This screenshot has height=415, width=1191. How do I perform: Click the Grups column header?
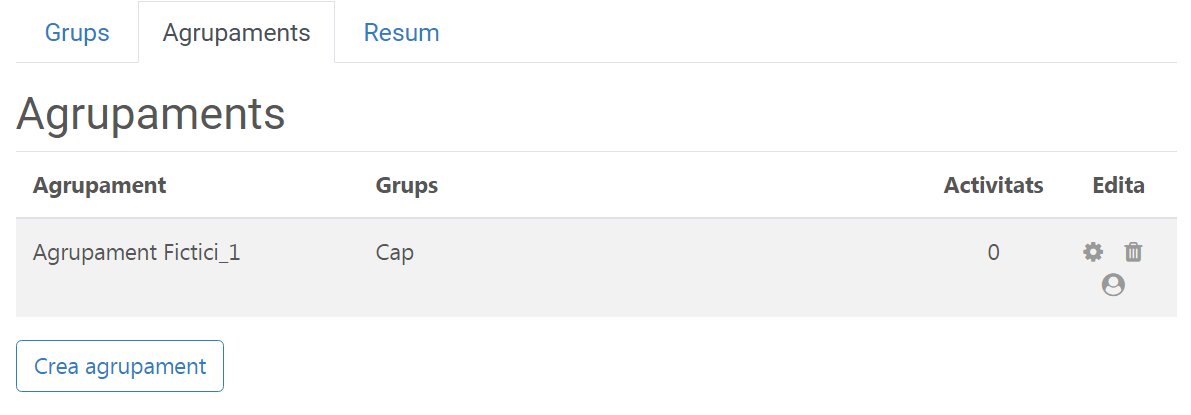406,185
